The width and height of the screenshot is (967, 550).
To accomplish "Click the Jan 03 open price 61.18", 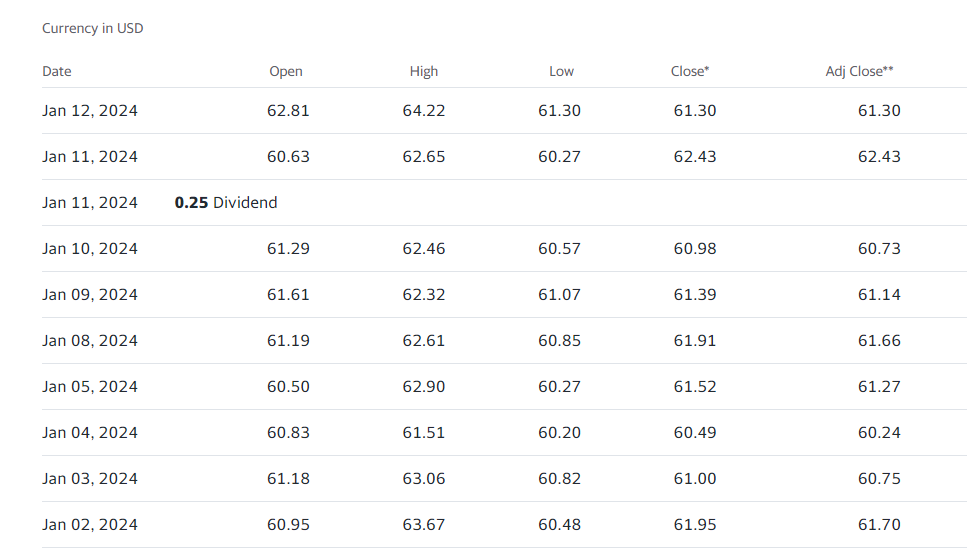I will tap(288, 479).
